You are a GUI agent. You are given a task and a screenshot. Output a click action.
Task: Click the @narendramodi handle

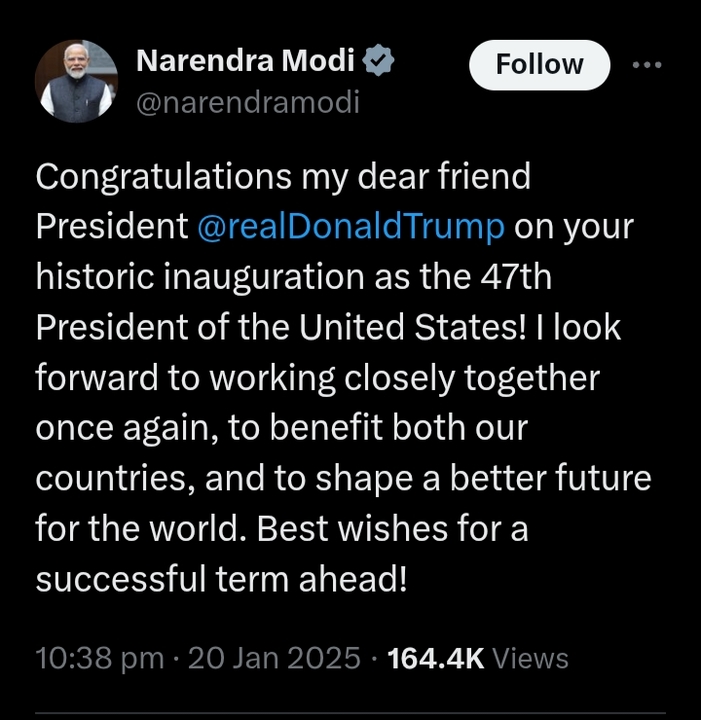(x=247, y=102)
